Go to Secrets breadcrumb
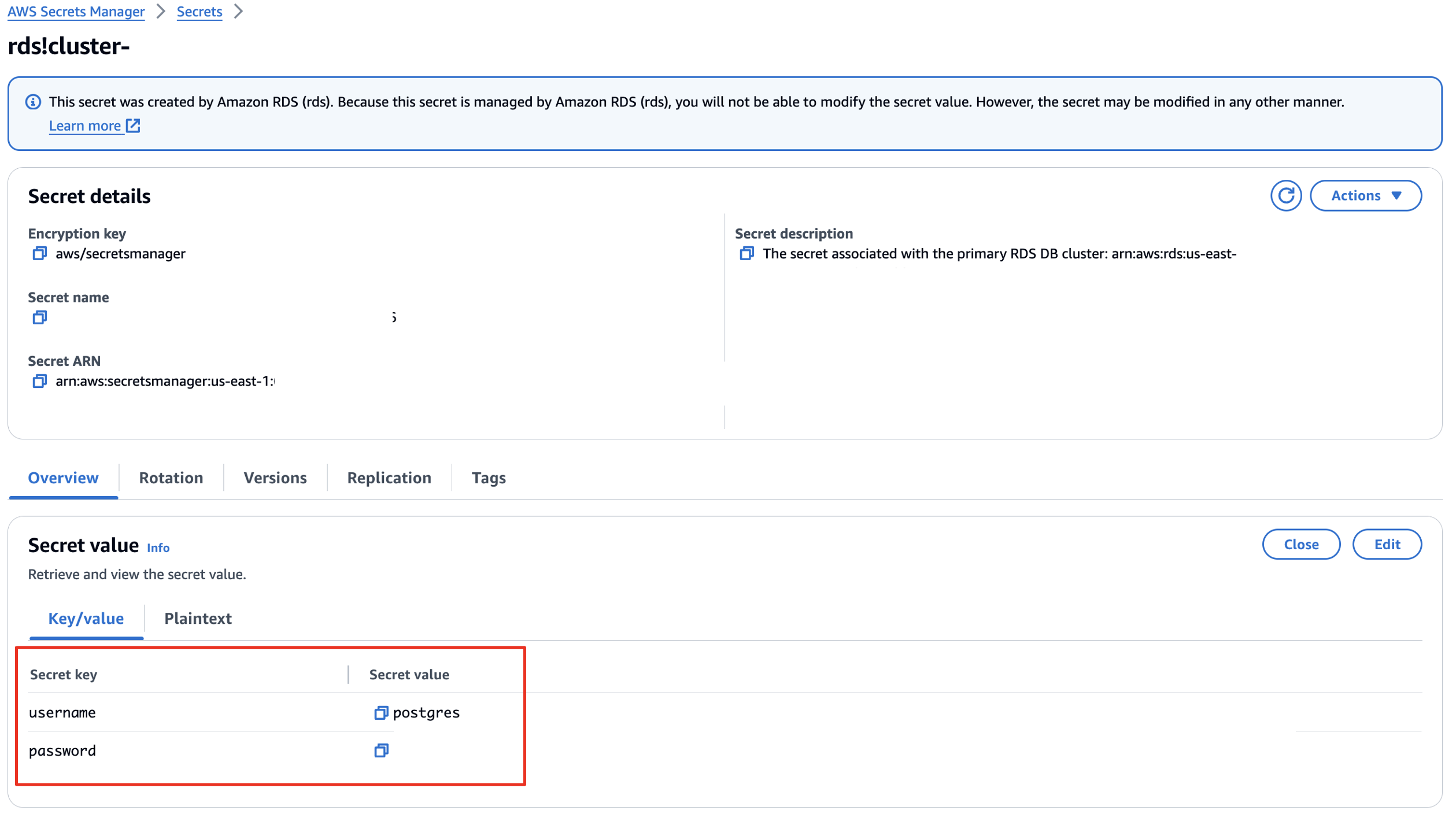Image resolution: width=1456 pixels, height=814 pixels. [199, 12]
